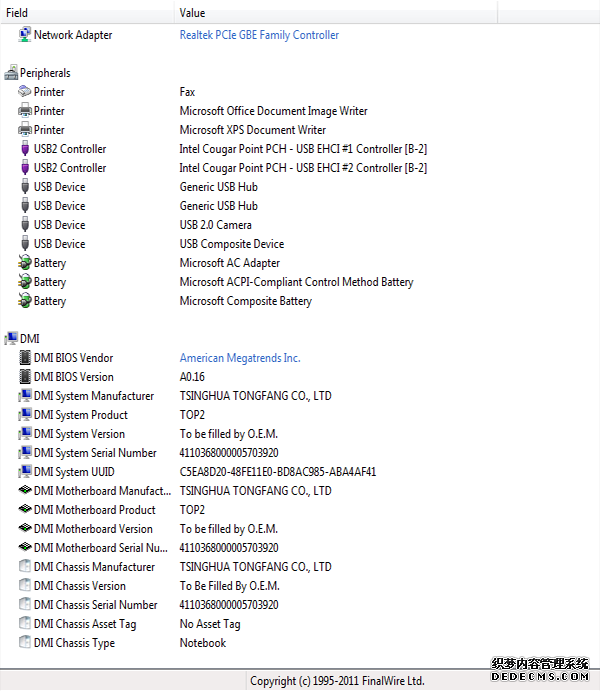The image size is (600, 691).
Task: Click the USB2 Controller icon for EHCI #1
Action: tap(25, 149)
